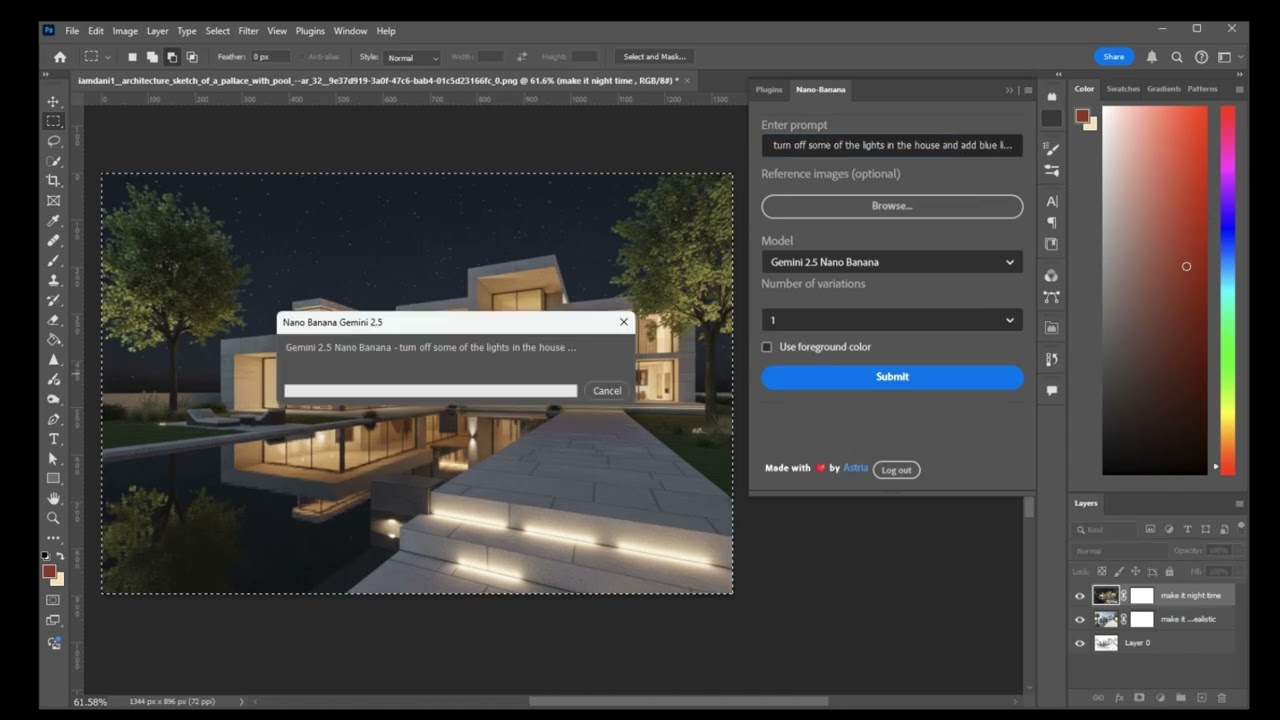Click the rainbow hue slider strip

pos(1227,290)
